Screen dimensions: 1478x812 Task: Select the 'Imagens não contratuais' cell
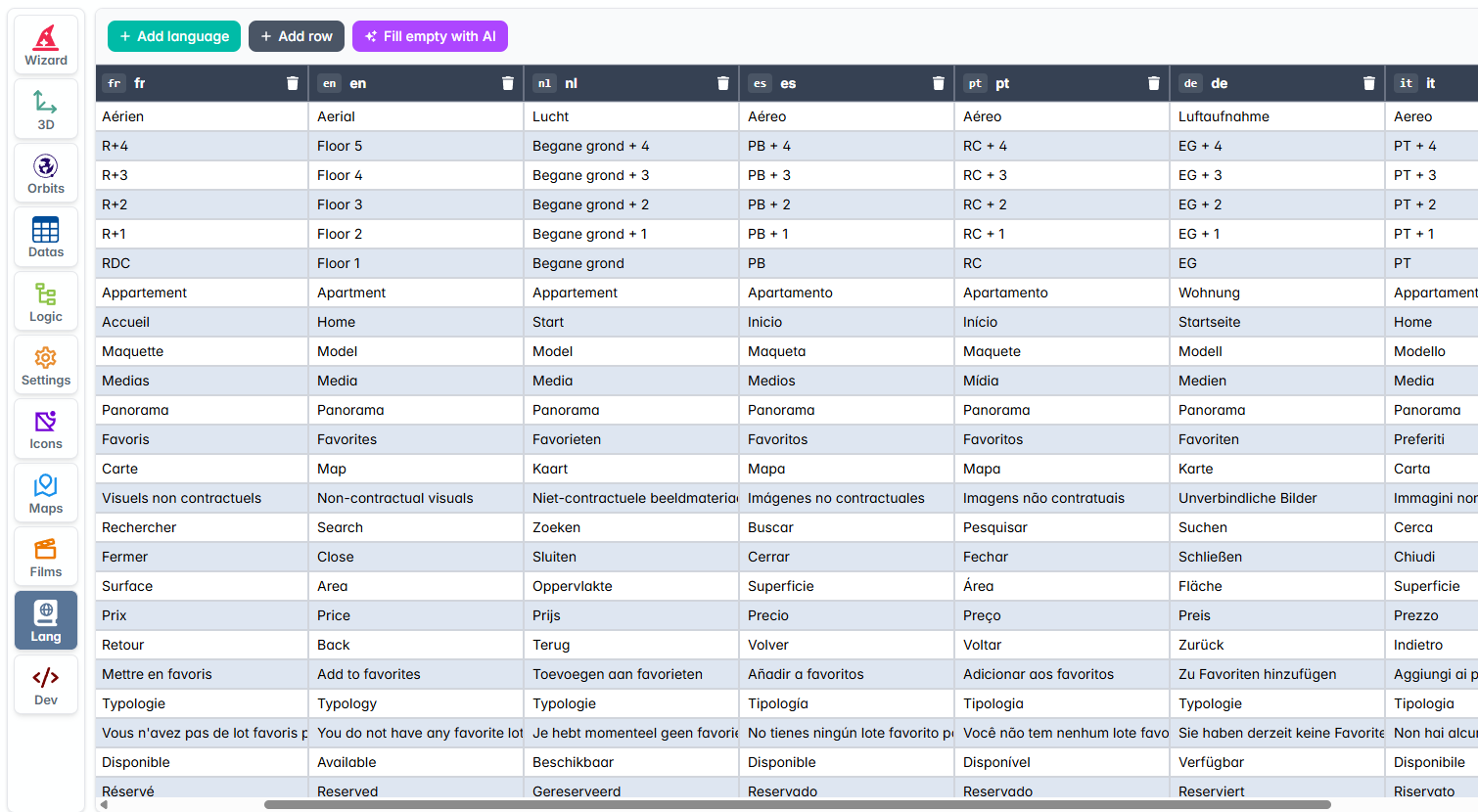(1063, 498)
